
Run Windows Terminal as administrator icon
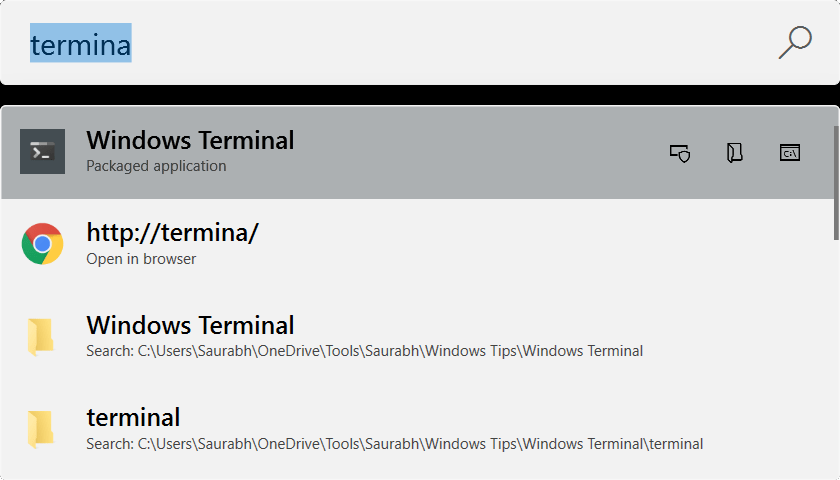[x=680, y=153]
